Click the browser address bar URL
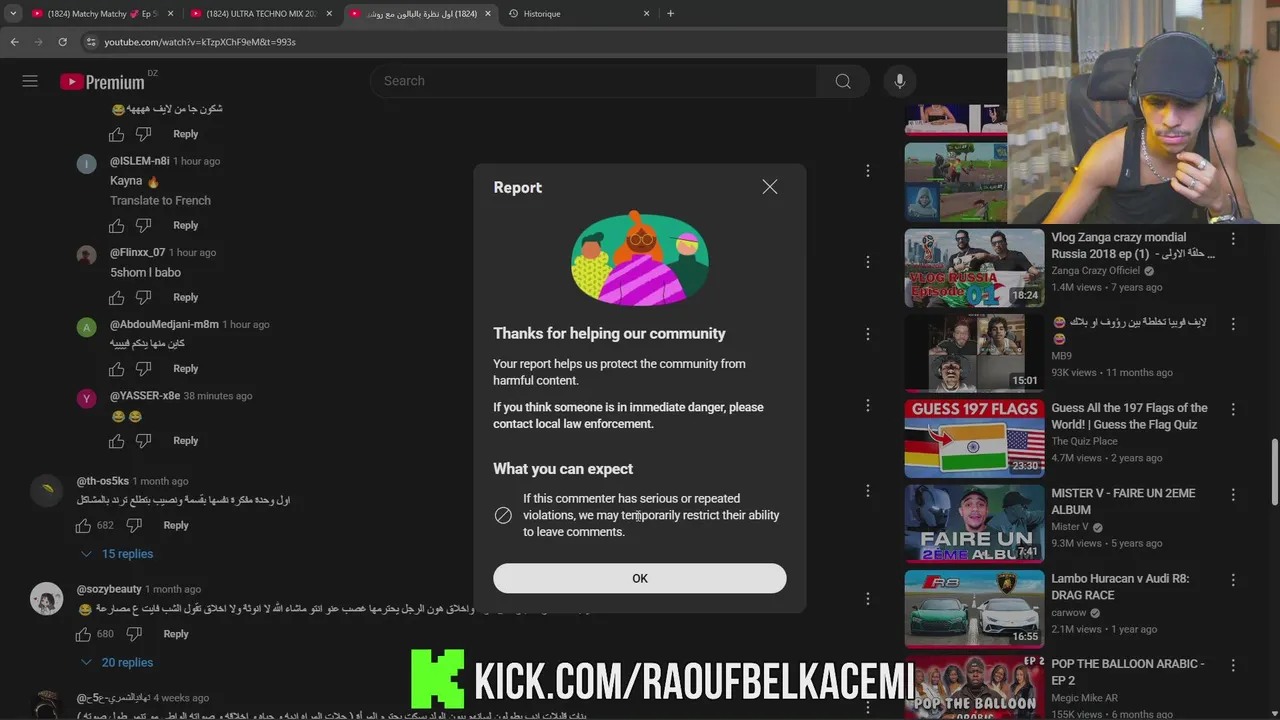1280x720 pixels. [200, 42]
